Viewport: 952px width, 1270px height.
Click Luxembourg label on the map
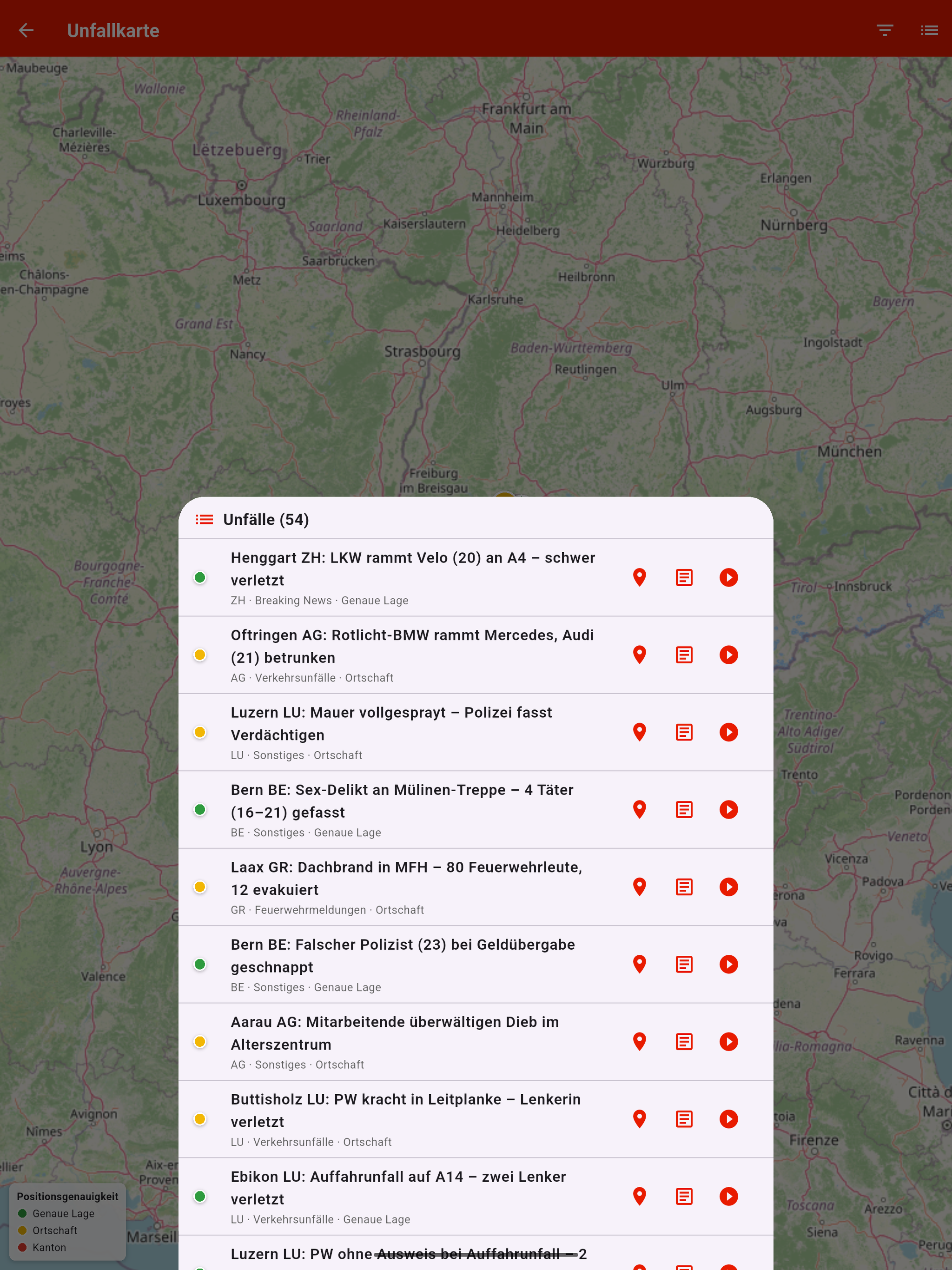click(241, 200)
